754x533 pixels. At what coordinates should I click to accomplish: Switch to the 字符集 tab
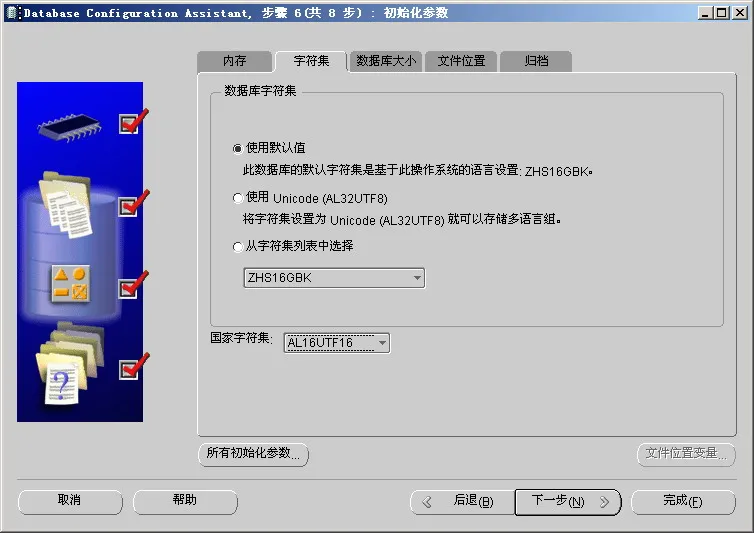click(311, 61)
